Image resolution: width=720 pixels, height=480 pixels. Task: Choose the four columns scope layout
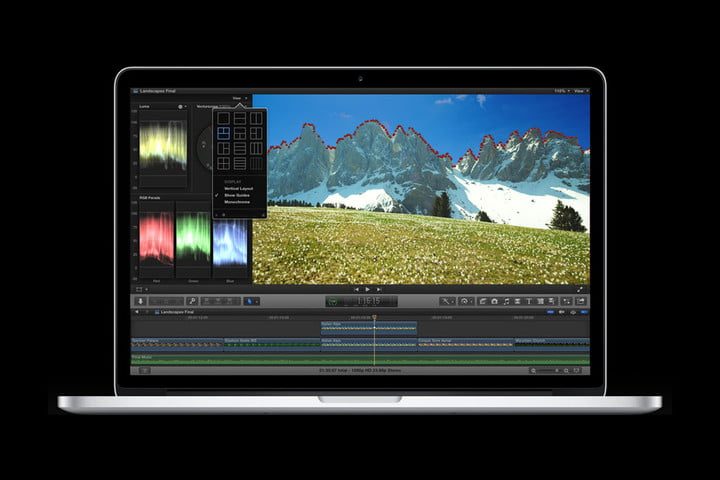[256, 164]
